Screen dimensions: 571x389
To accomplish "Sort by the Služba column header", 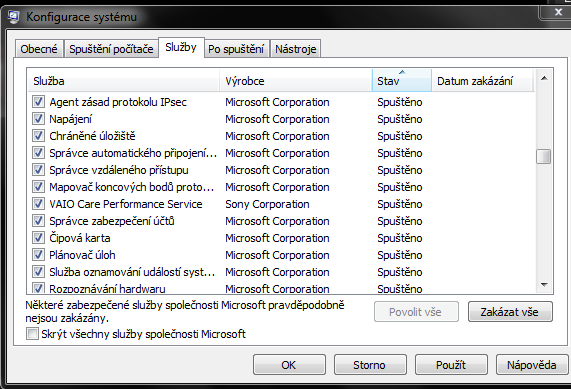I will (x=124, y=80).
